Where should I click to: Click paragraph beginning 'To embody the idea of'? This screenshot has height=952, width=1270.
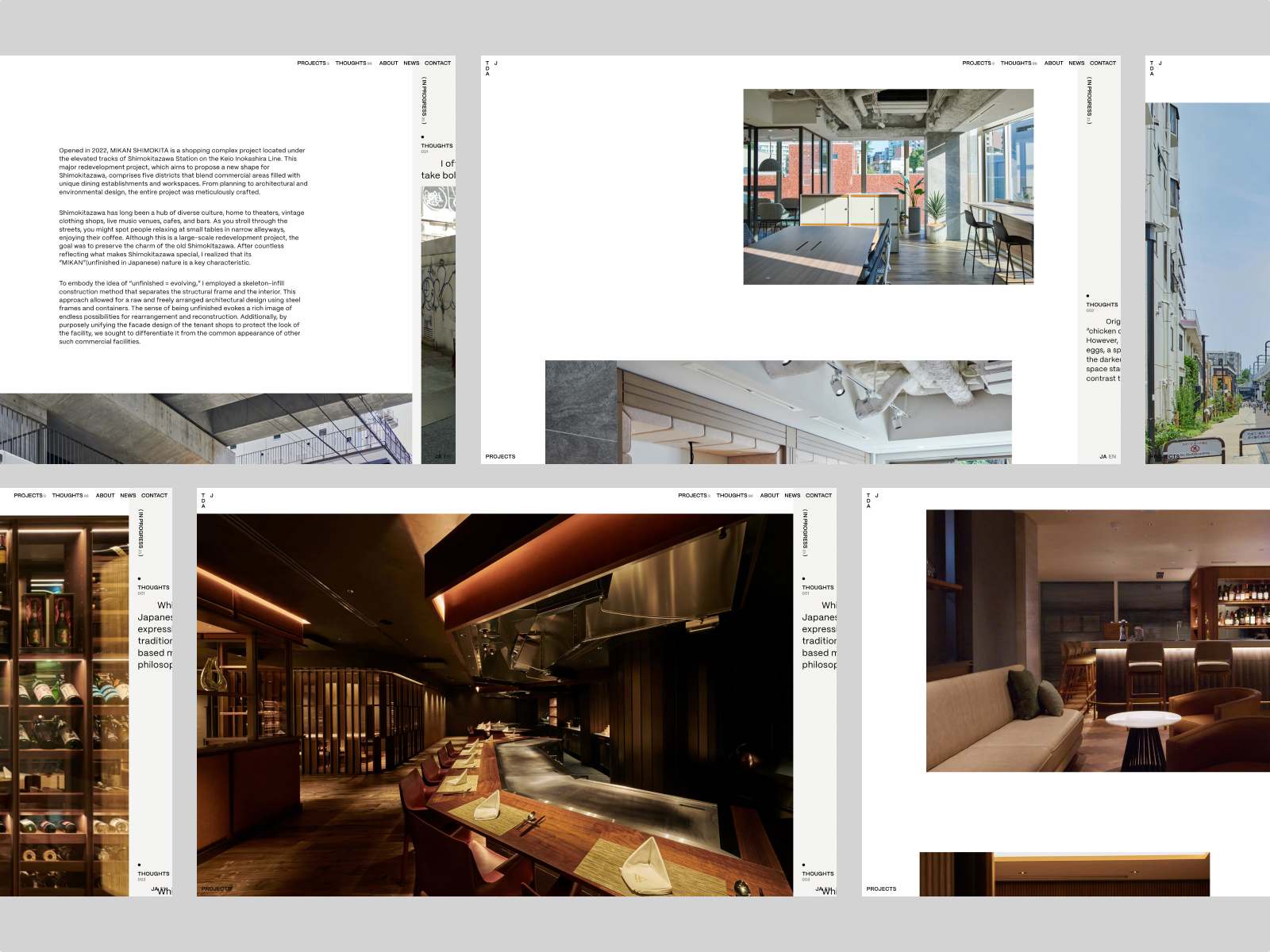180,313
